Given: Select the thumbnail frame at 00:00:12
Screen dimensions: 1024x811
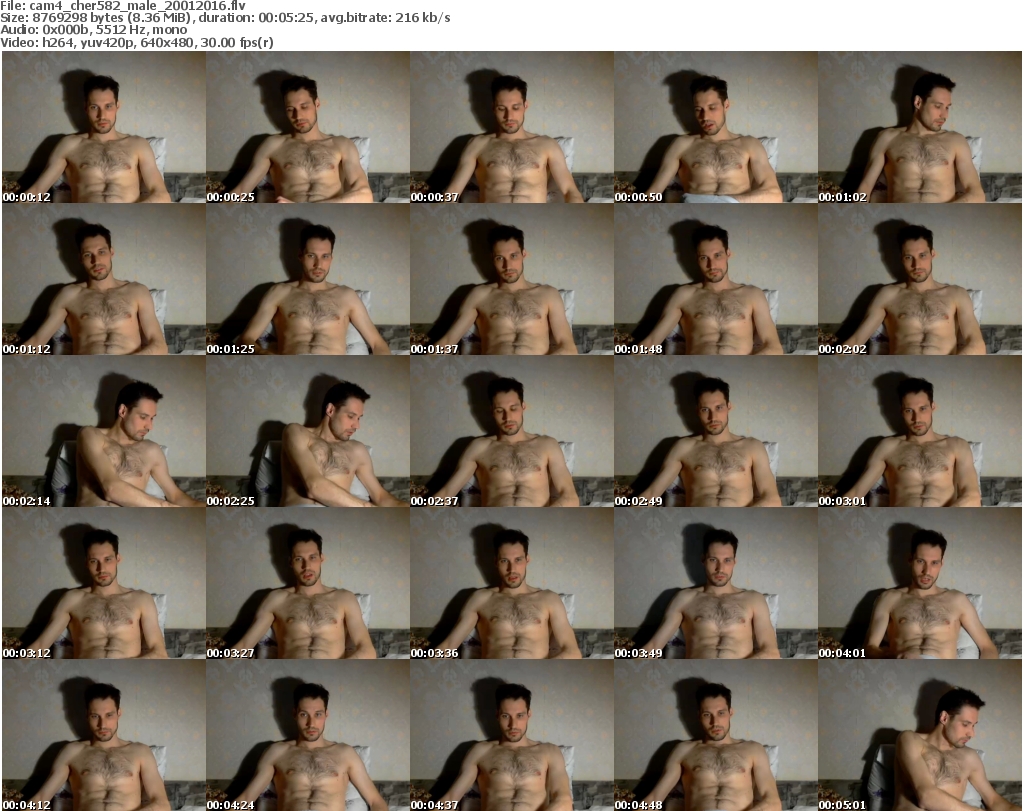Looking at the screenshot, I should (x=104, y=127).
